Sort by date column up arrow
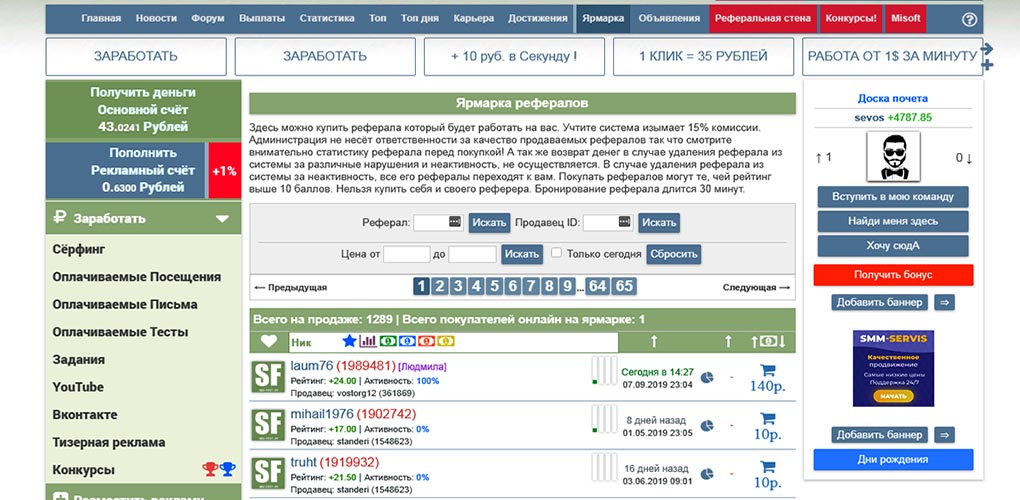The width and height of the screenshot is (1020, 500). point(654,341)
